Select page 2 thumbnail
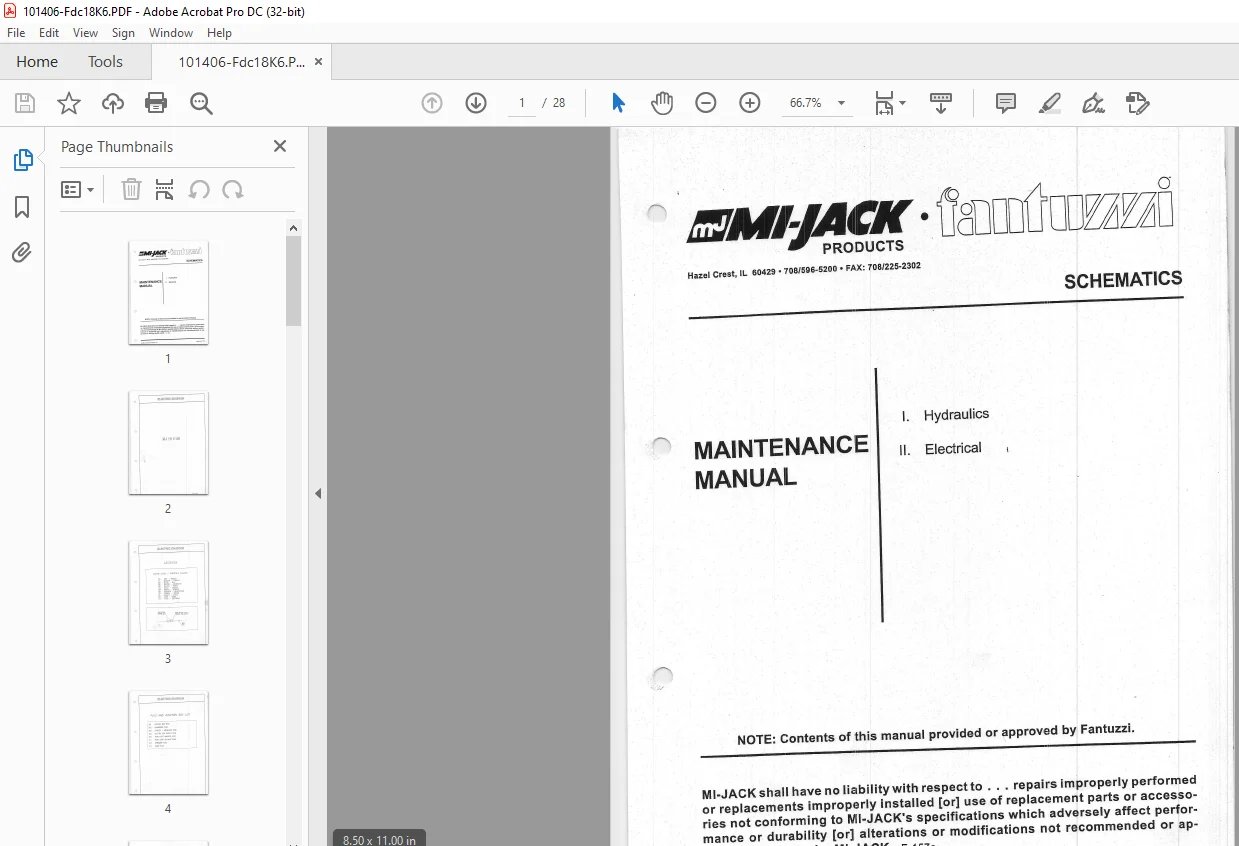 point(168,443)
